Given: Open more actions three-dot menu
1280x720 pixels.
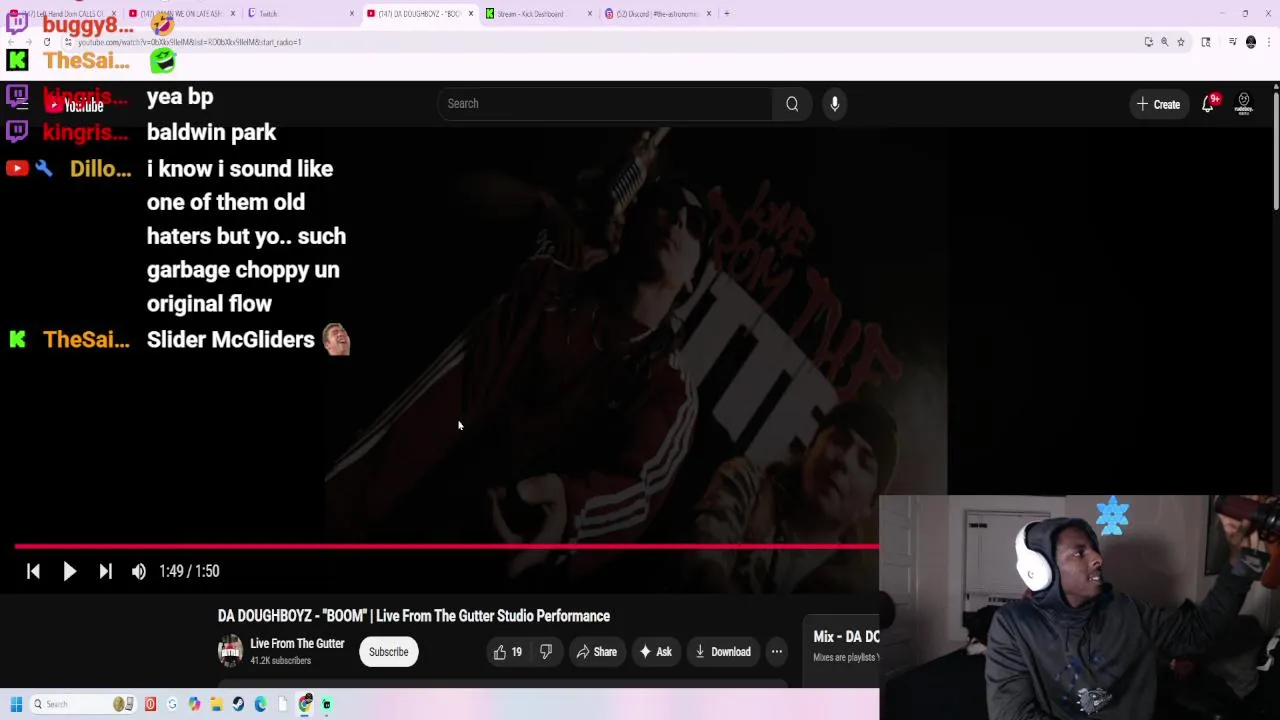Looking at the screenshot, I should pos(777,652).
